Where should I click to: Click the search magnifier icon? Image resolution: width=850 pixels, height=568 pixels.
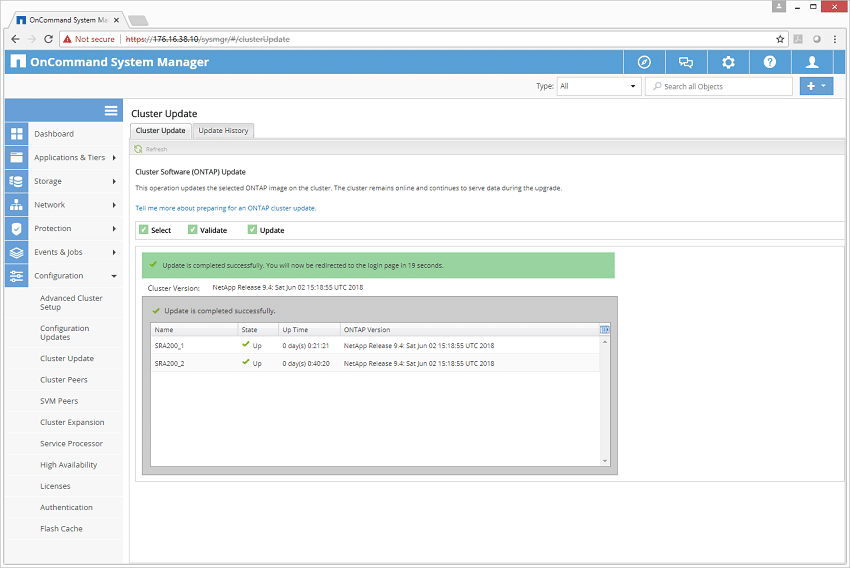pyautogui.click(x=657, y=86)
